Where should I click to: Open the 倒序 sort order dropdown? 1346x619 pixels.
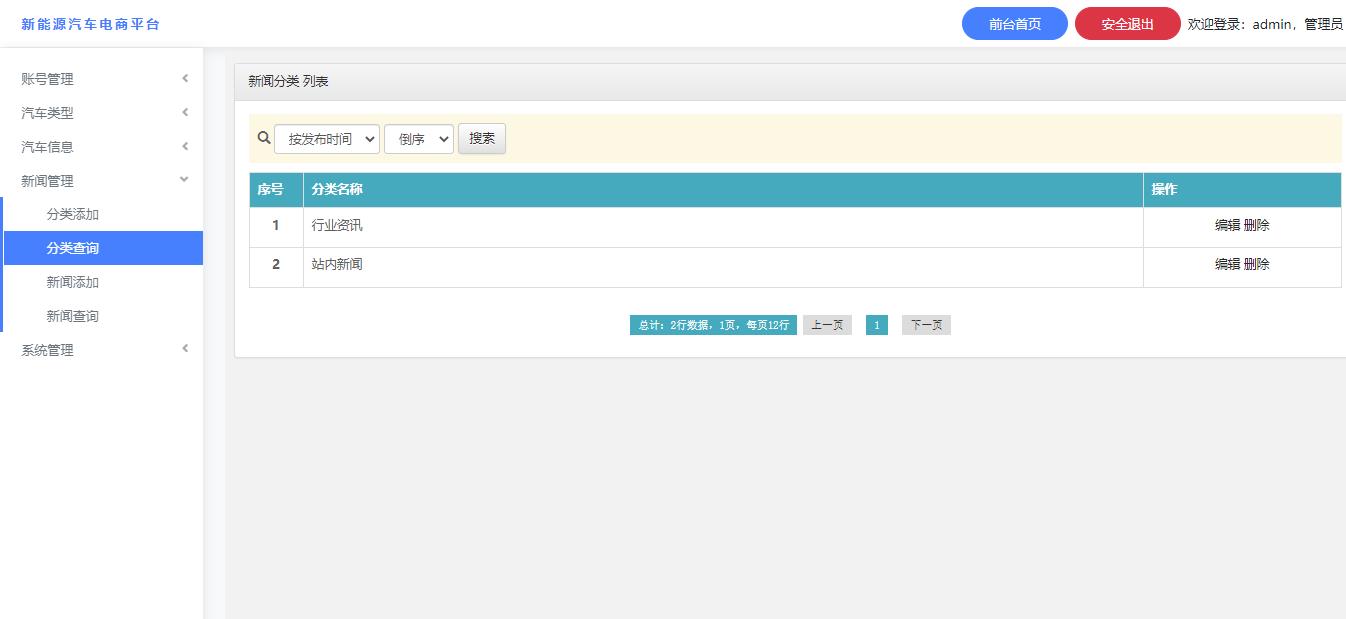(418, 139)
